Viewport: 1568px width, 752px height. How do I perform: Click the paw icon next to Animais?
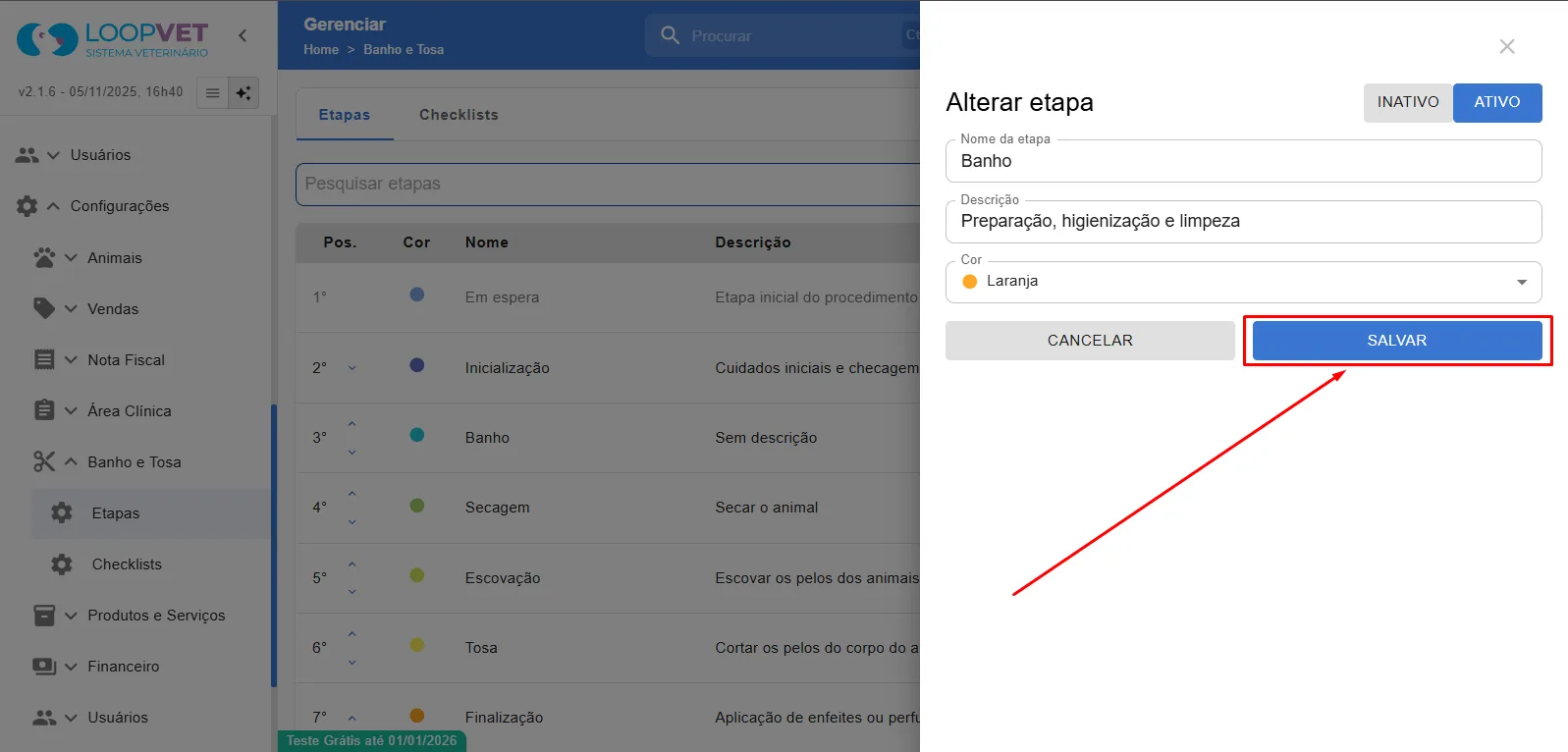pos(45,257)
